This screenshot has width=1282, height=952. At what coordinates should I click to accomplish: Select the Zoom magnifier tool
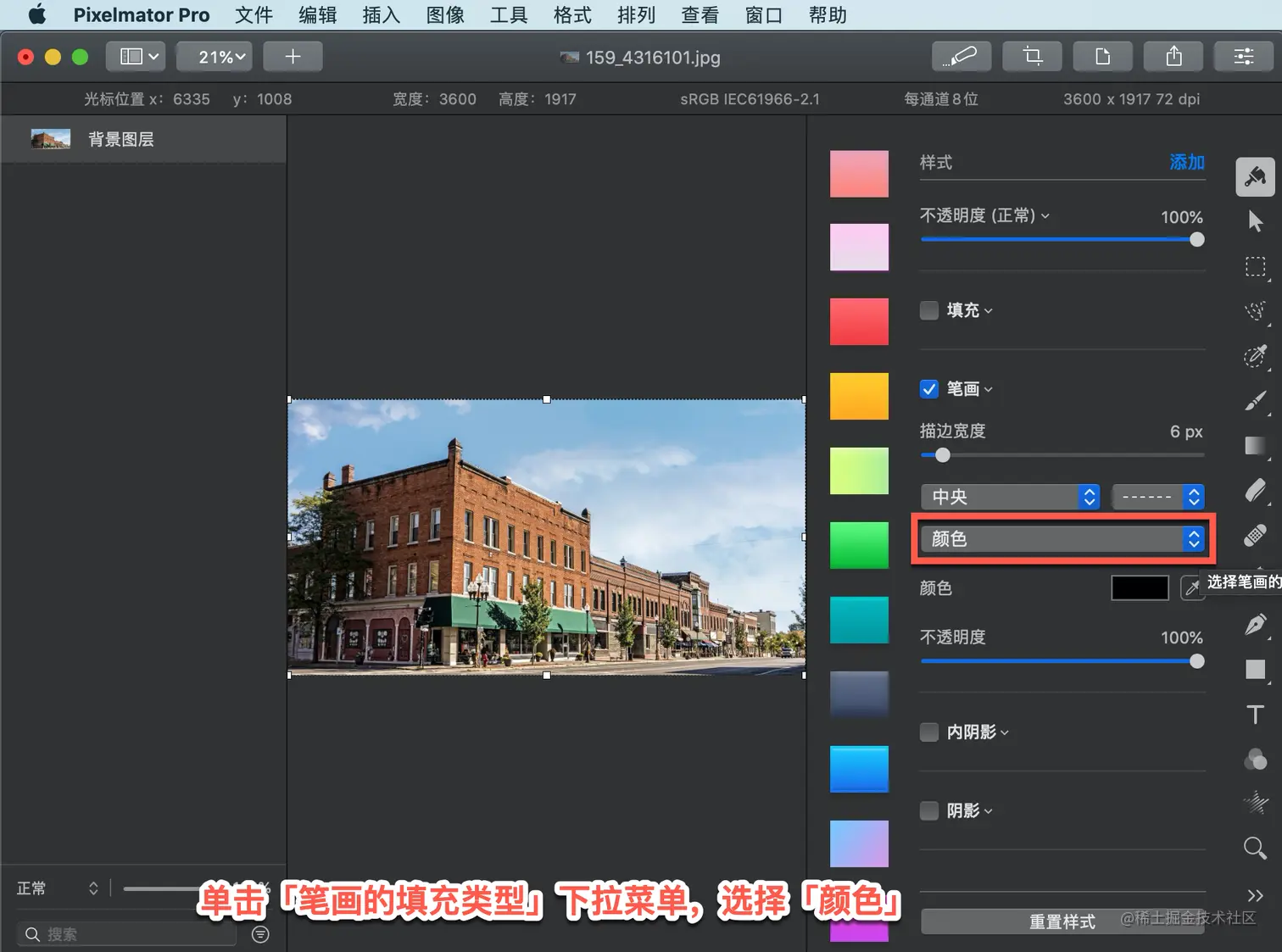click(1255, 848)
